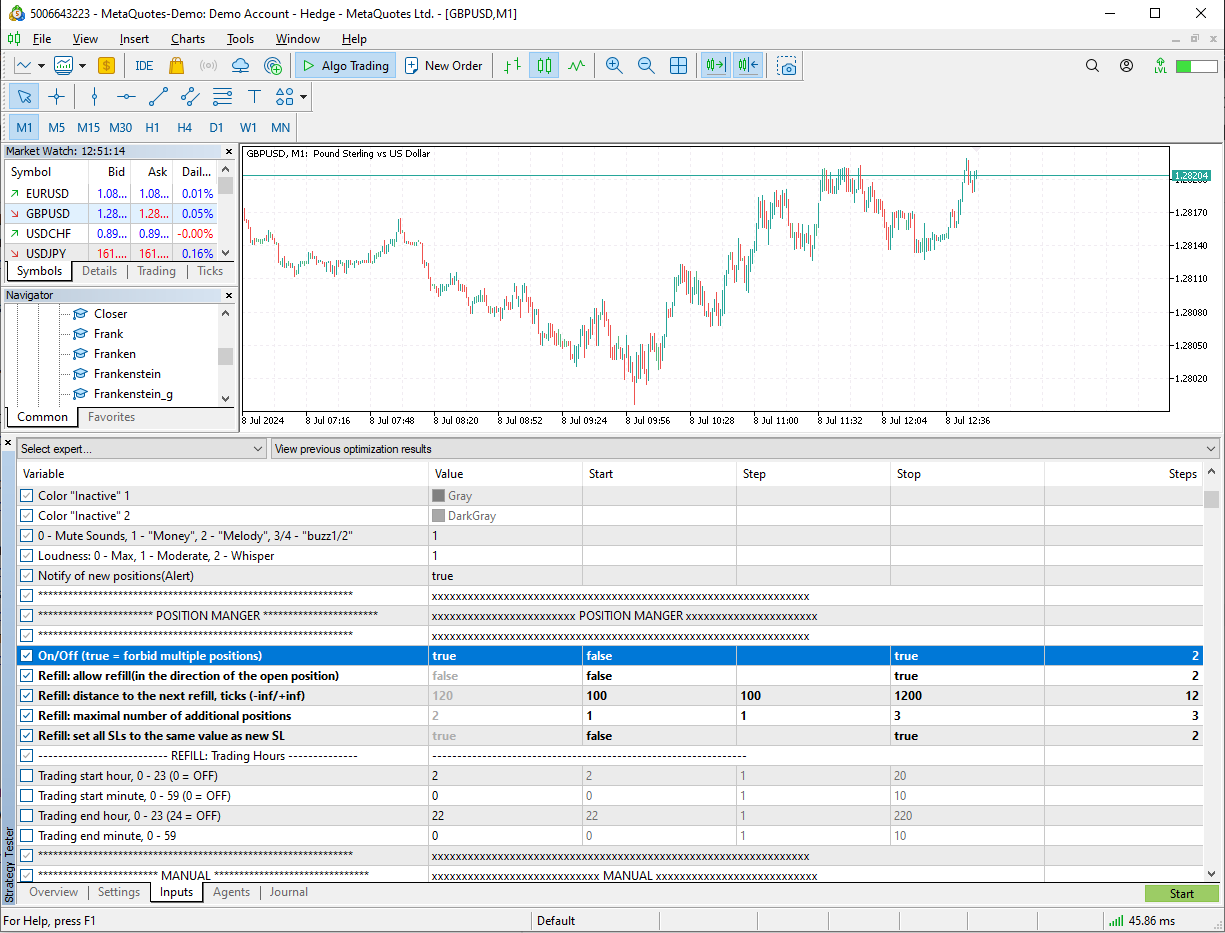Take a chart screenshot with camera icon
The image size is (1225, 933).
[x=788, y=66]
